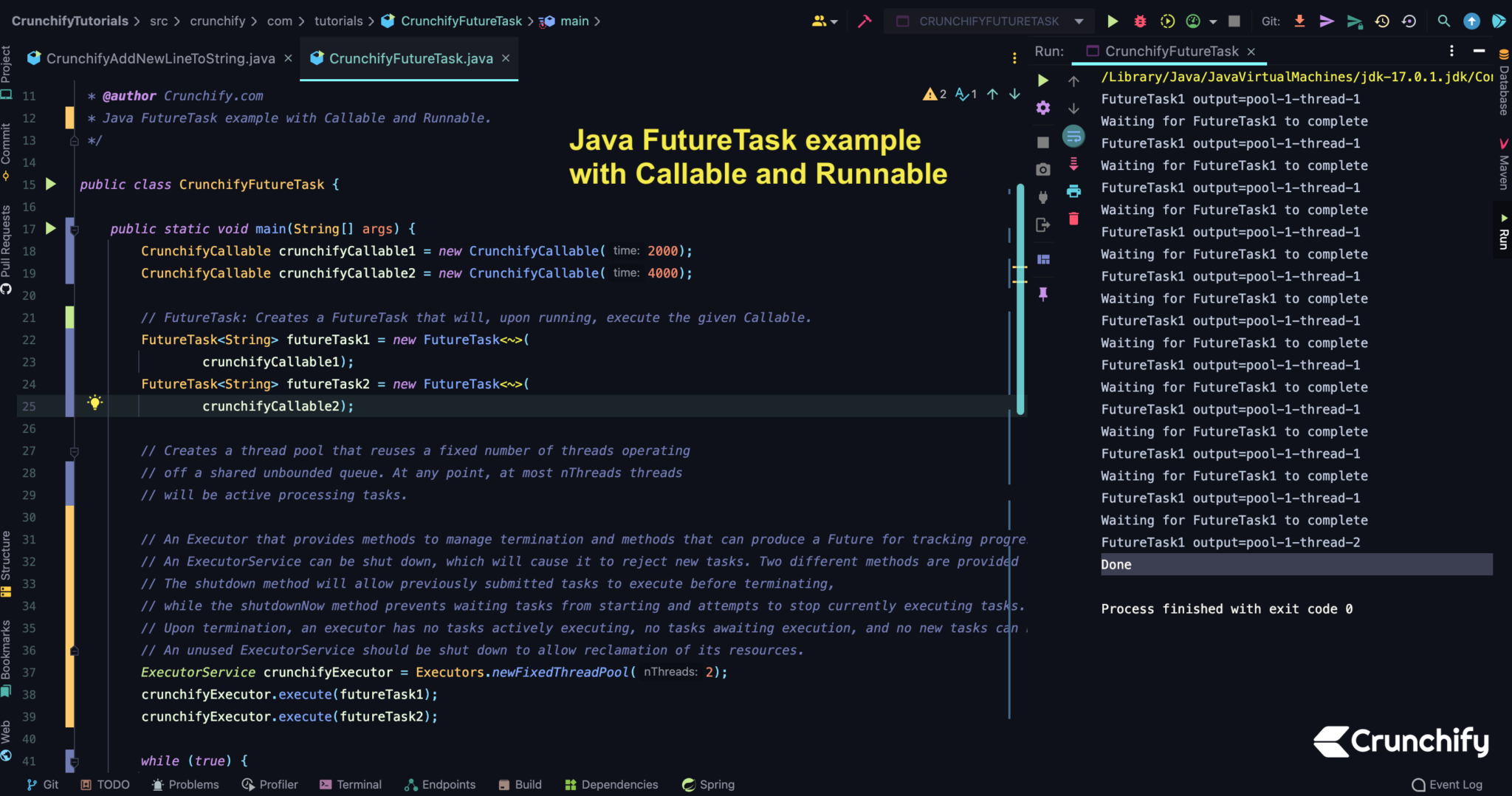Pin the Run output tab

point(1042,294)
